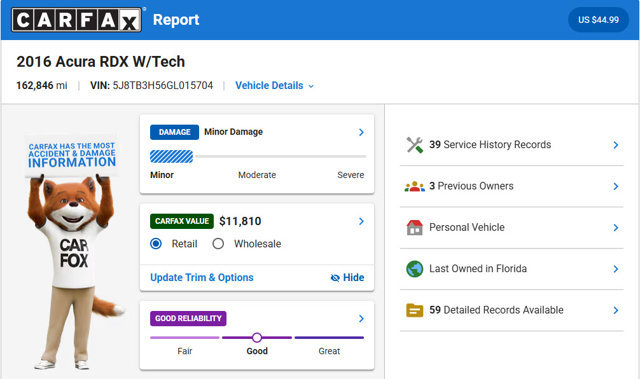The height and width of the screenshot is (379, 640).
Task: Click the blue DAMAGE badge
Action: click(174, 132)
